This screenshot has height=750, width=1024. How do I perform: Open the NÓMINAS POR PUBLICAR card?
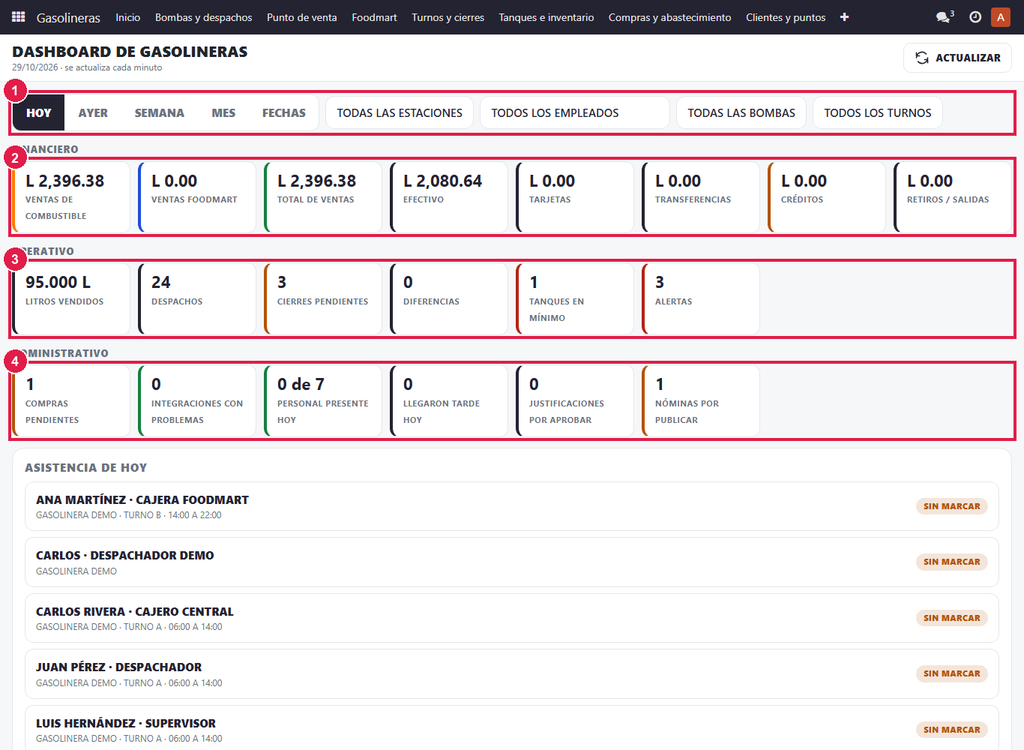coord(701,400)
